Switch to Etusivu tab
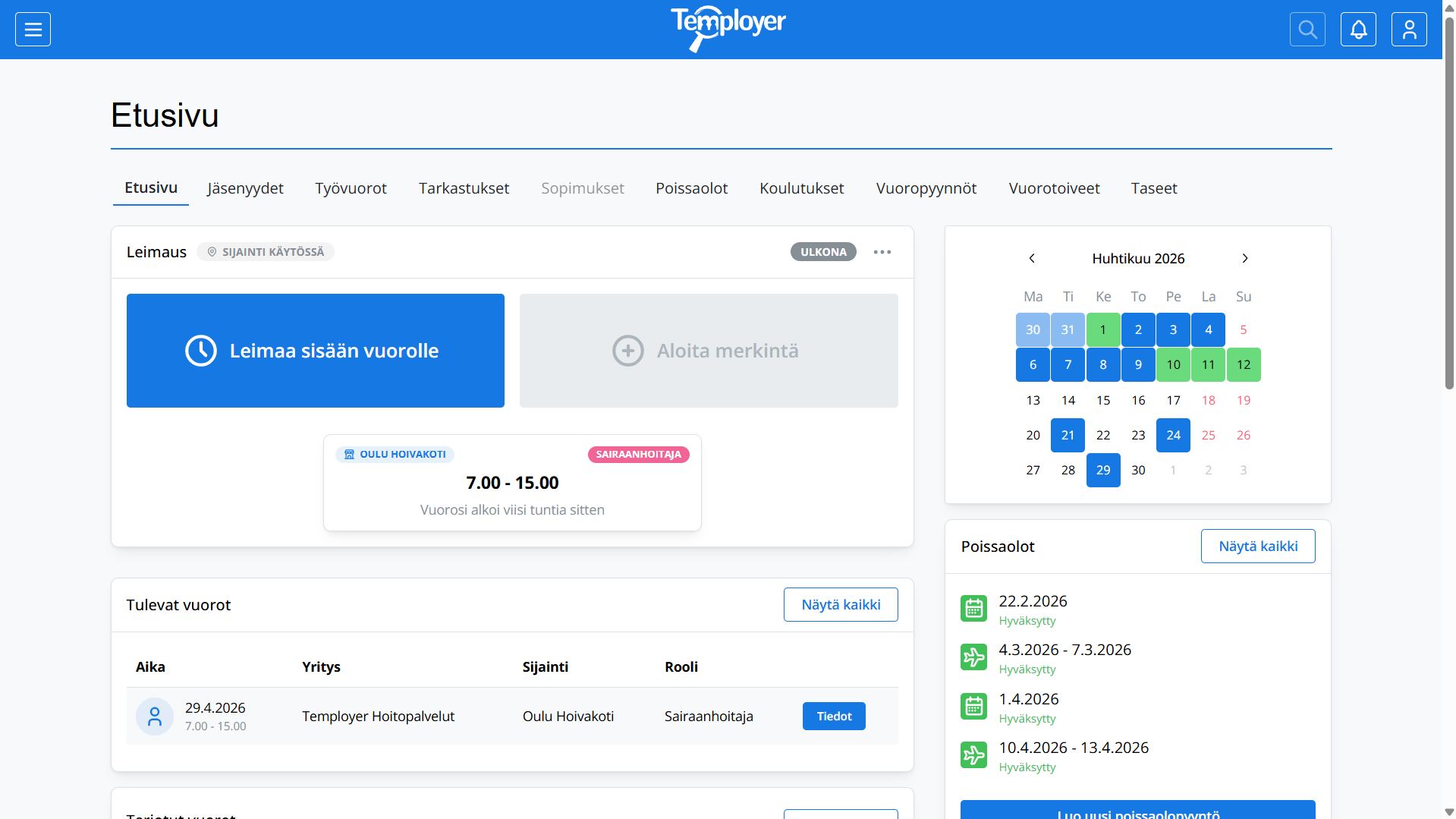 (x=151, y=188)
